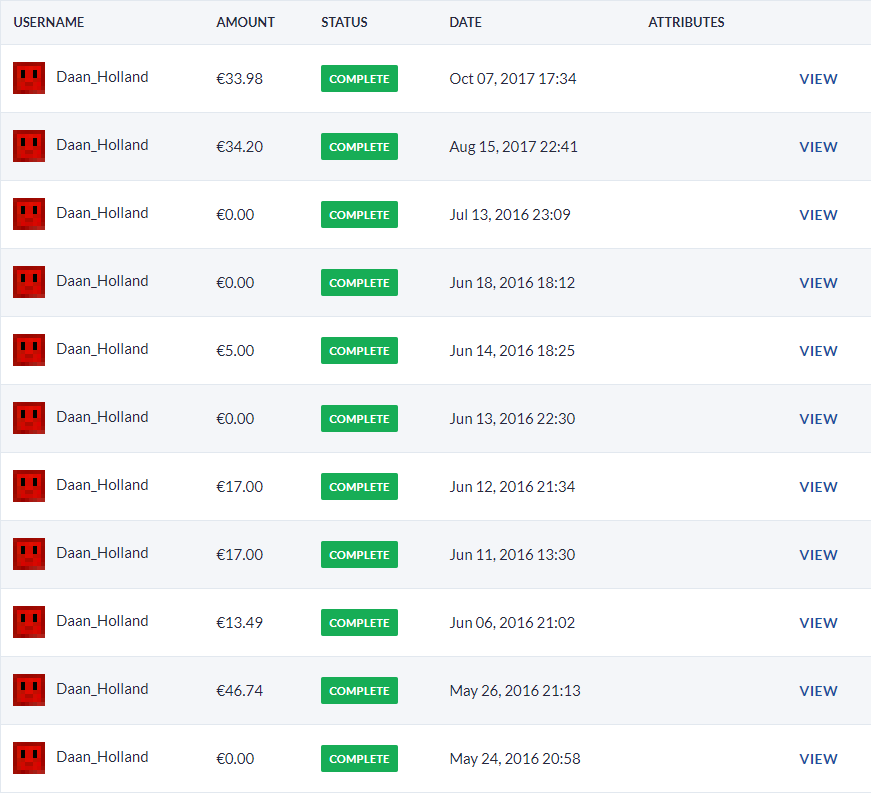Click the Status column header
The height and width of the screenshot is (793, 871).
pos(344,22)
